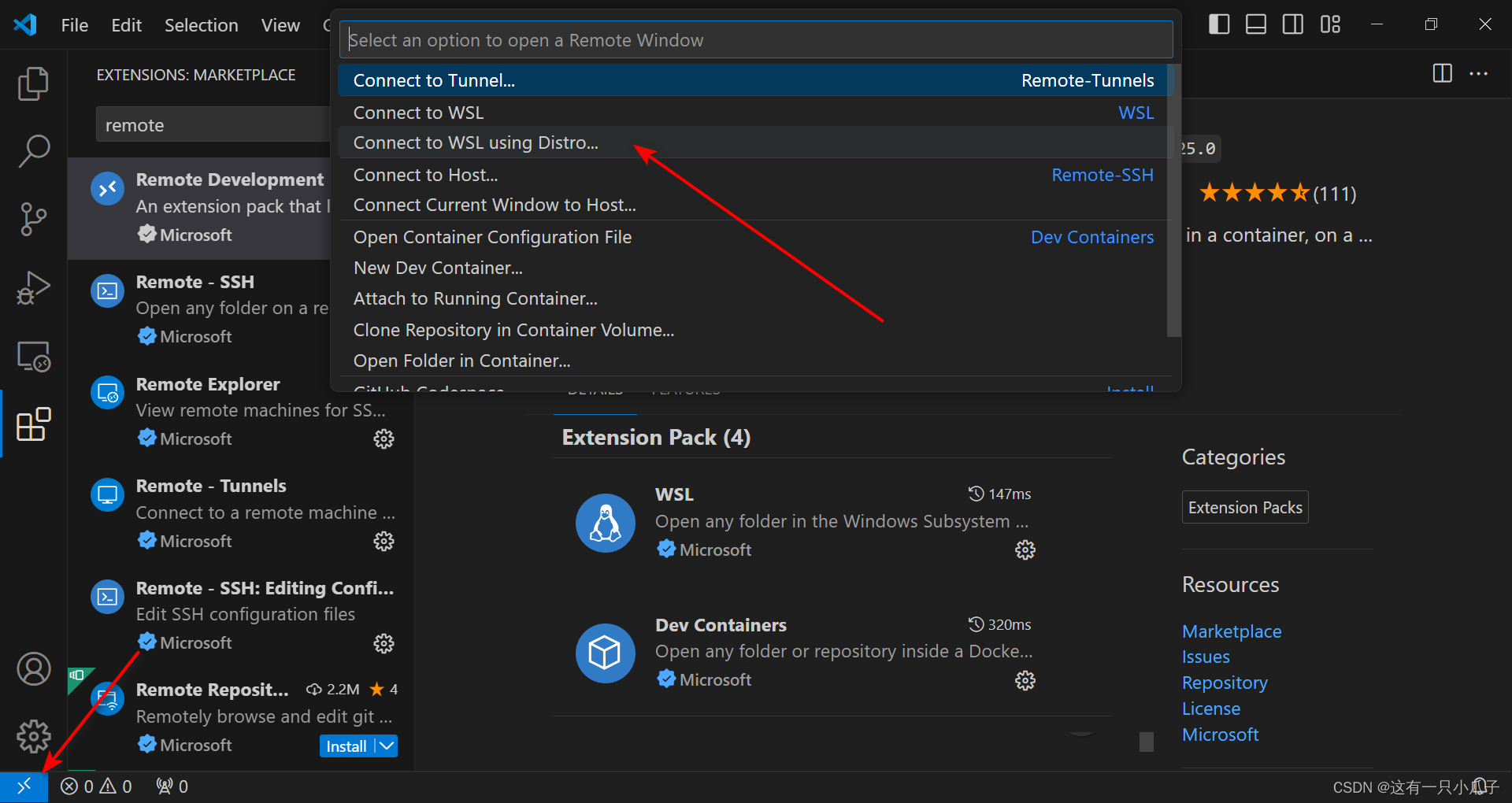
Task: Open the Remote Explorer activity bar icon
Action: [x=33, y=357]
